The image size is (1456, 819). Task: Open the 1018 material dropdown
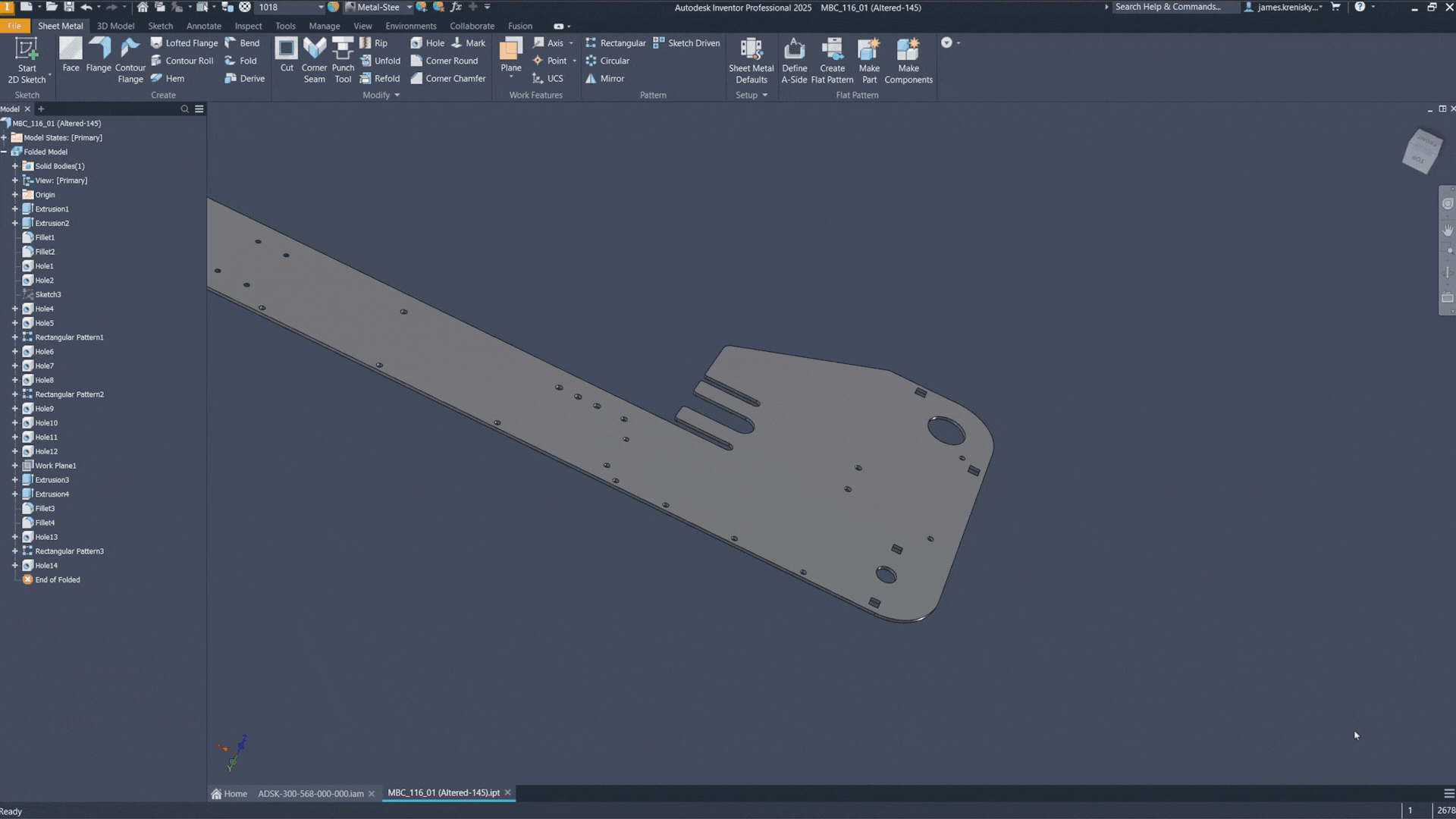click(321, 7)
